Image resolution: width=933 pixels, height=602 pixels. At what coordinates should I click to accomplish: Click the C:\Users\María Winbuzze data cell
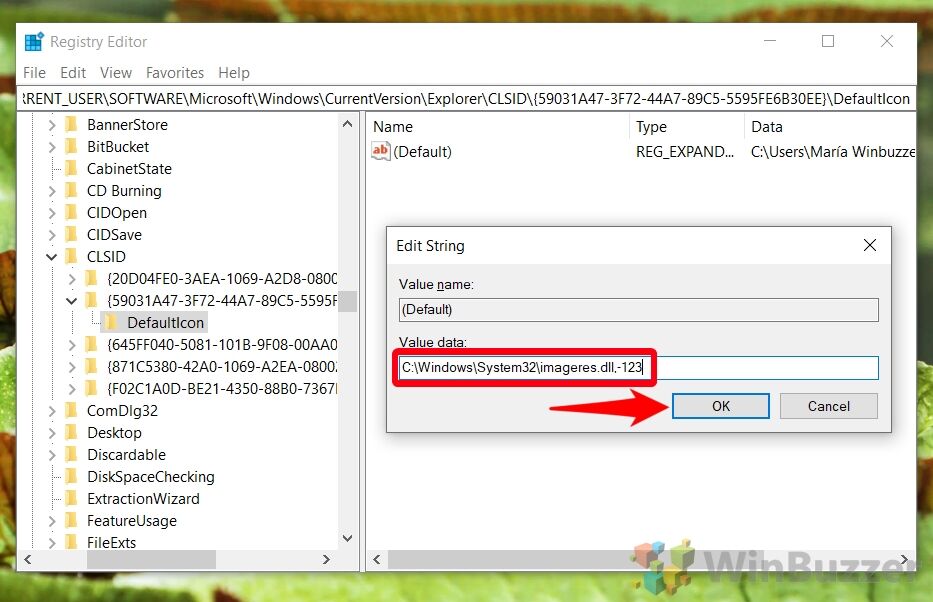(x=833, y=152)
